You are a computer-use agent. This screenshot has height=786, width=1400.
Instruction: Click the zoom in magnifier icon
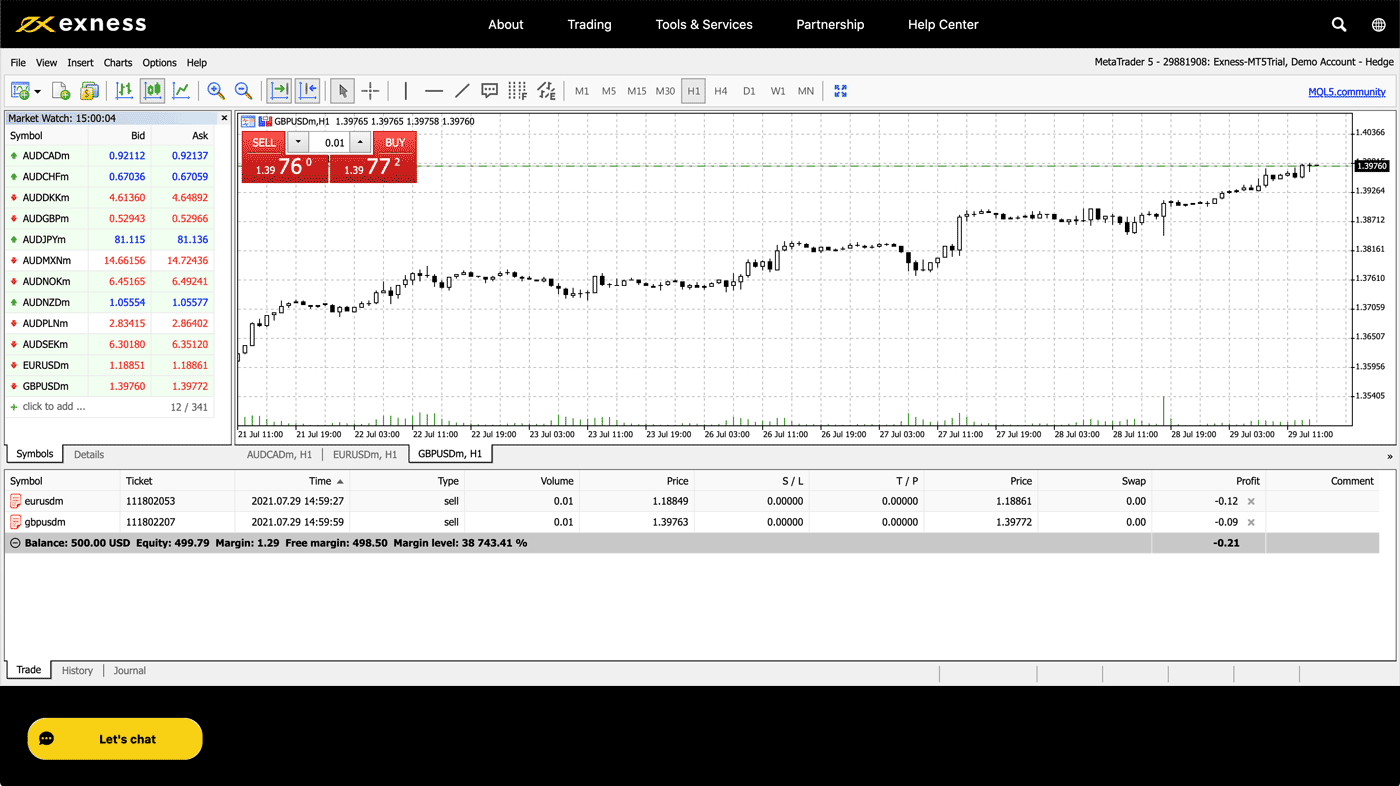(x=215, y=91)
